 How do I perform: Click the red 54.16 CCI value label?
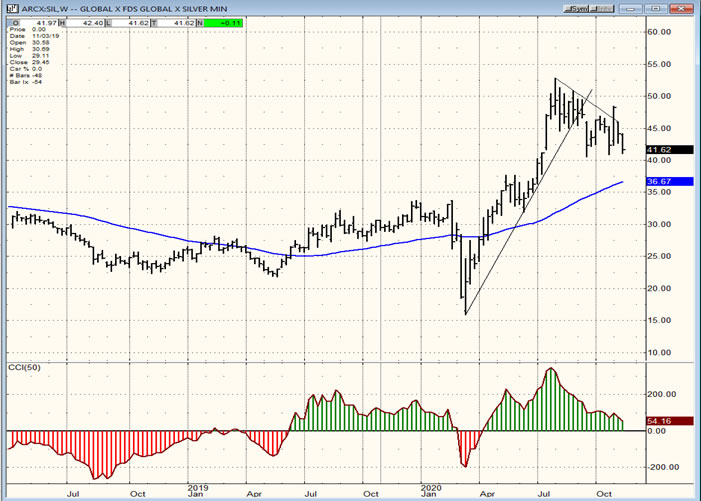pyautogui.click(x=657, y=423)
